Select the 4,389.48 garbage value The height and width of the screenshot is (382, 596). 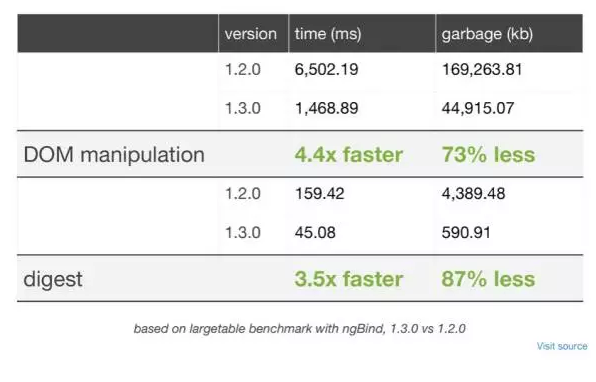(473, 193)
